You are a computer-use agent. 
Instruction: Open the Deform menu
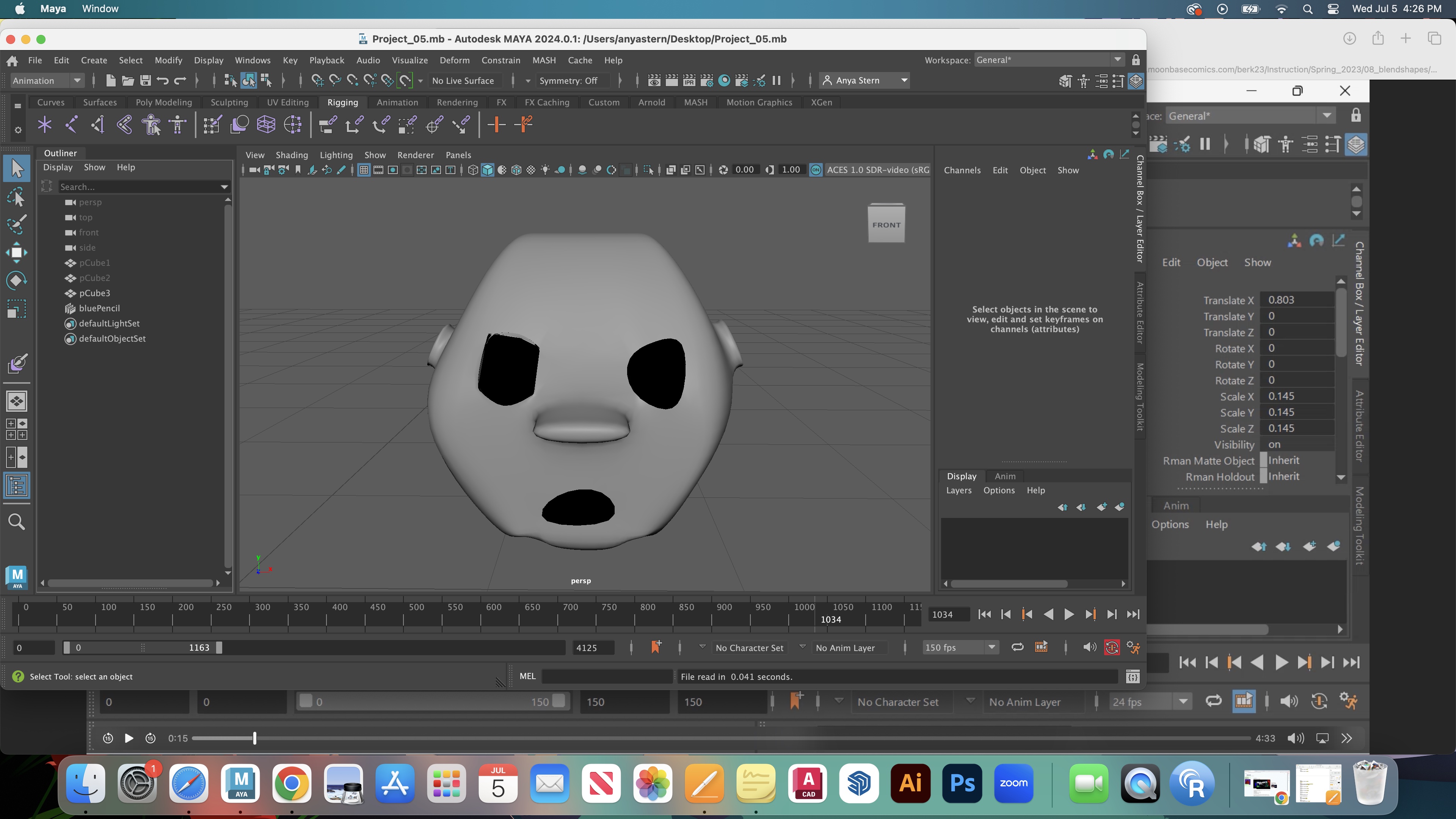coord(455,61)
